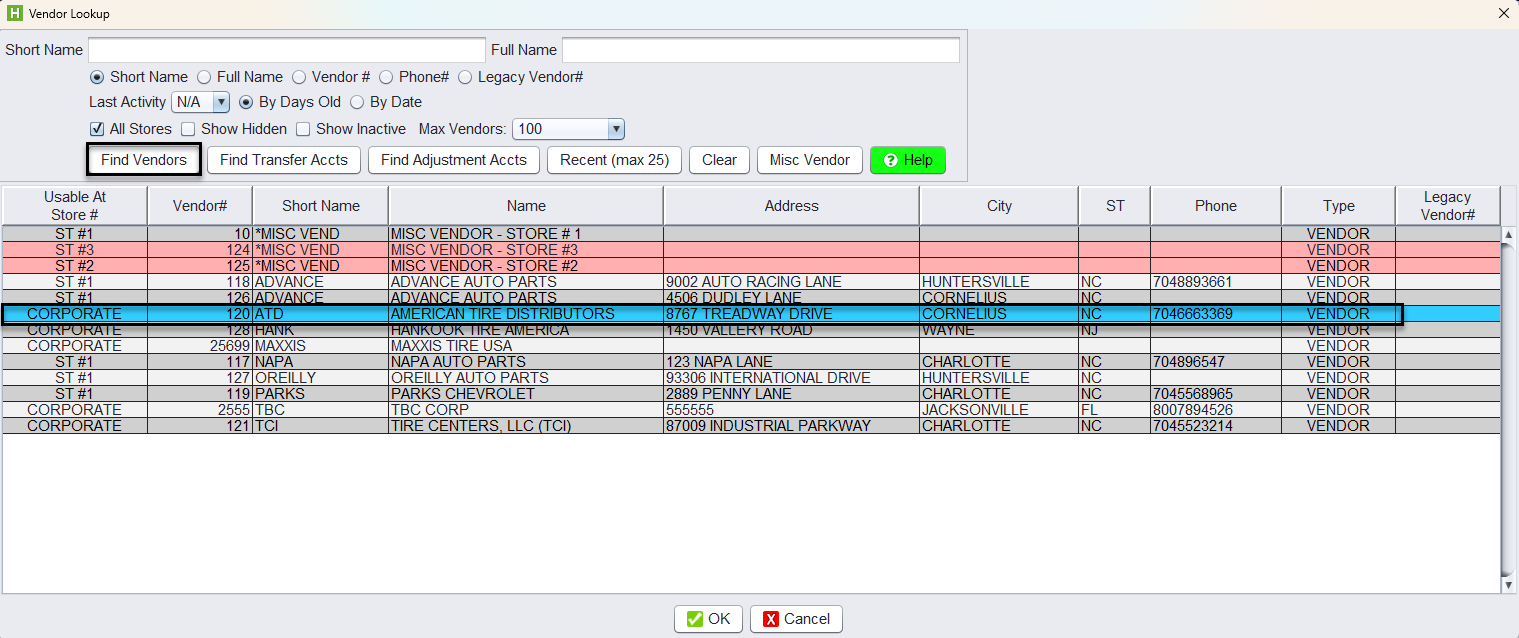1519x638 pixels.
Task: Select the MISC VENDOR - STORE # 1 row
Action: (x=751, y=234)
